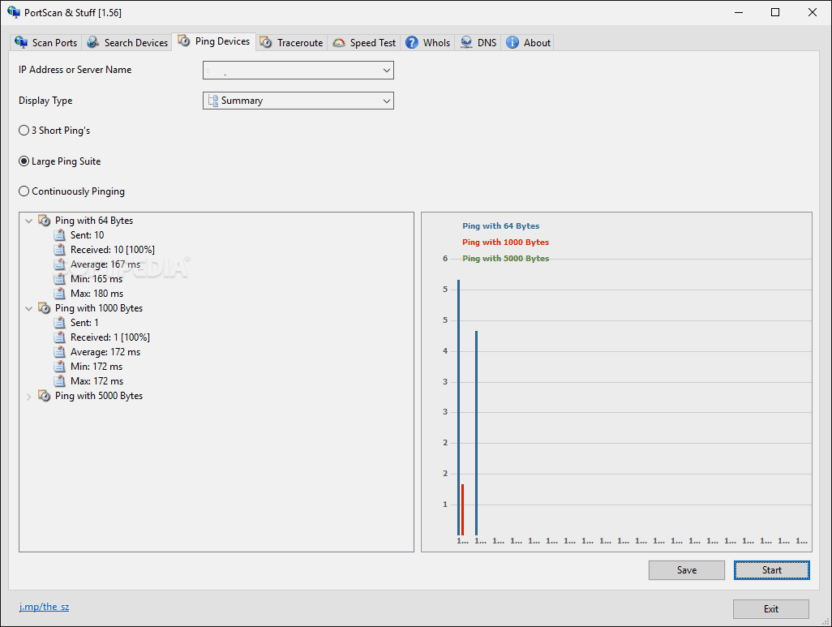Open the j.mp/the_sz link
The image size is (832, 627).
44,607
